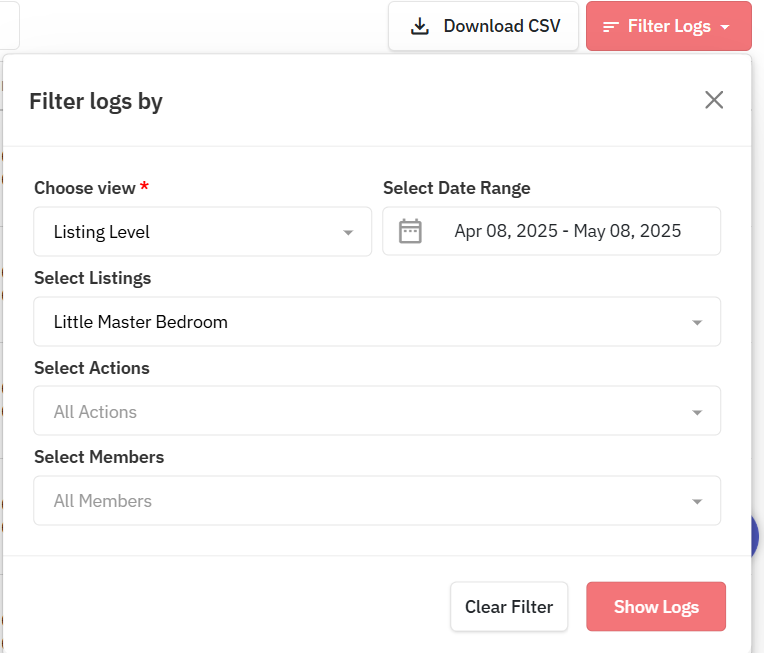Toggle the Filter Logs button

pyautogui.click(x=668, y=26)
